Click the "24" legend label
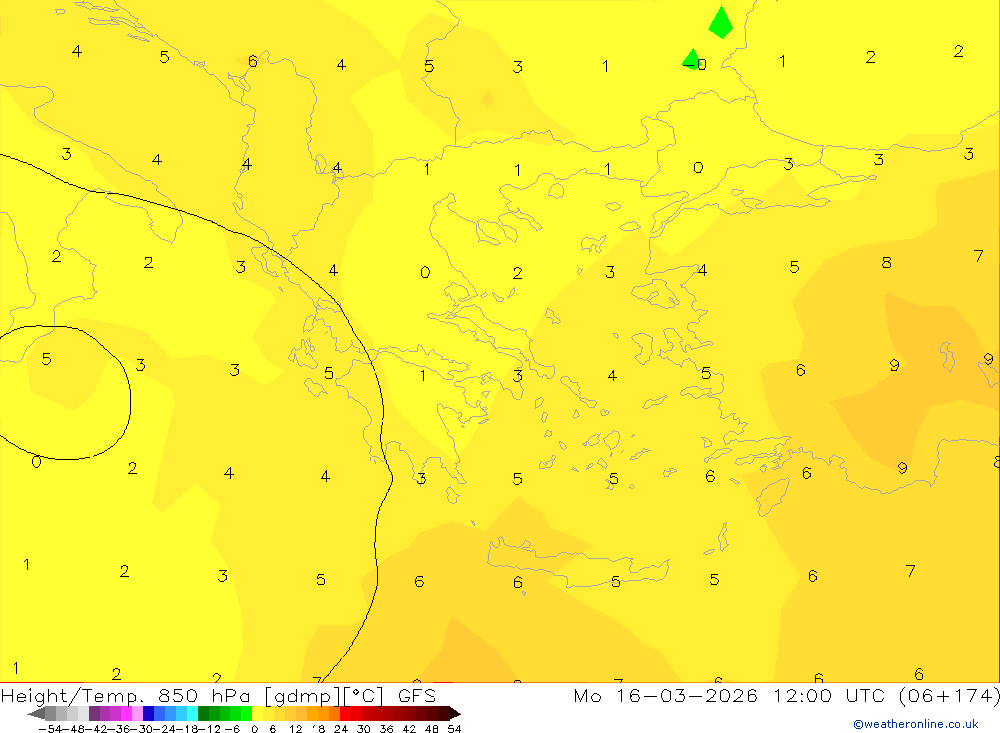Image resolution: width=1000 pixels, height=733 pixels. pyautogui.click(x=341, y=729)
